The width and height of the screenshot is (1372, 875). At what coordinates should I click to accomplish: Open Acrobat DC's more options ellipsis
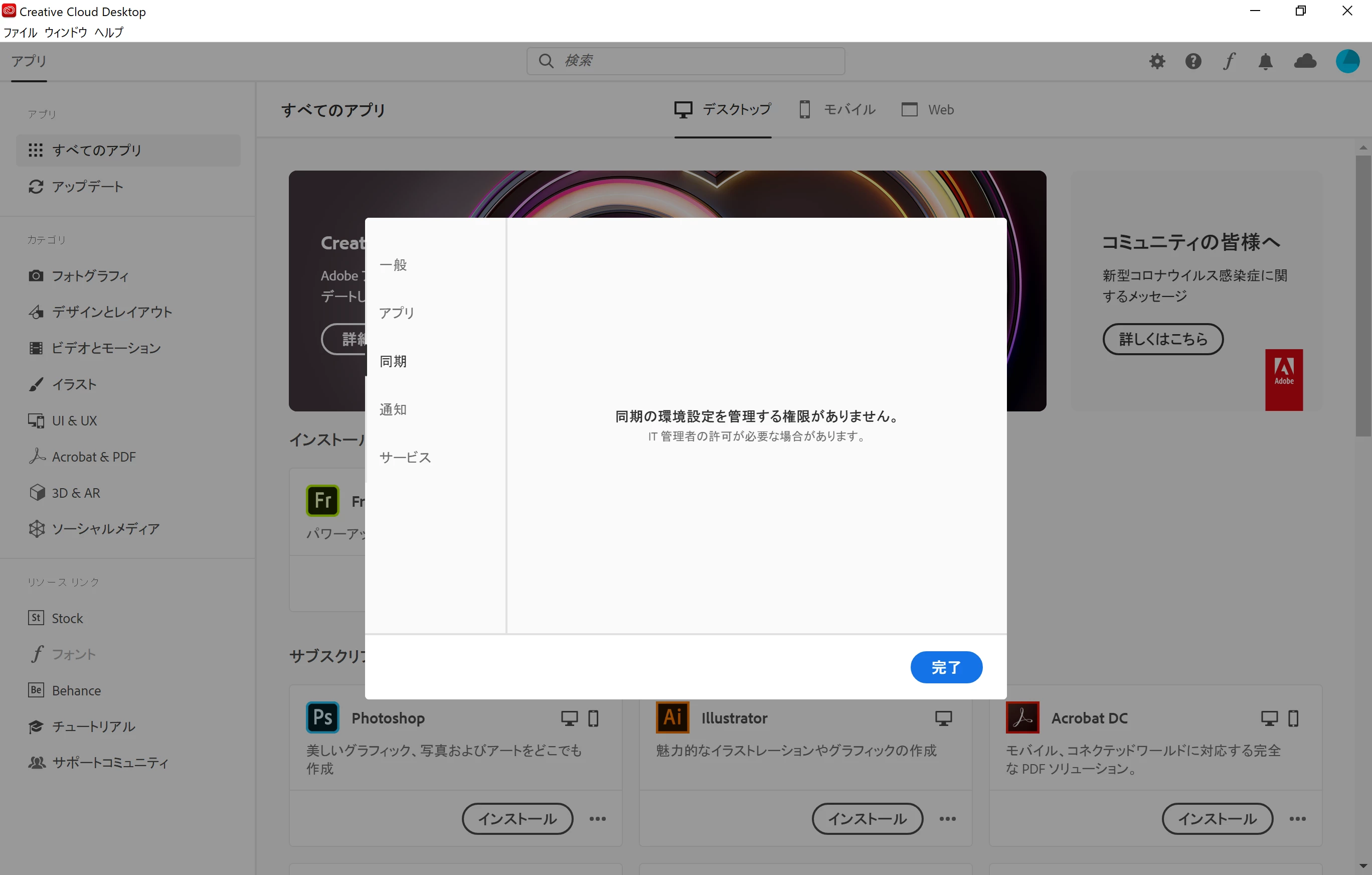1297,819
